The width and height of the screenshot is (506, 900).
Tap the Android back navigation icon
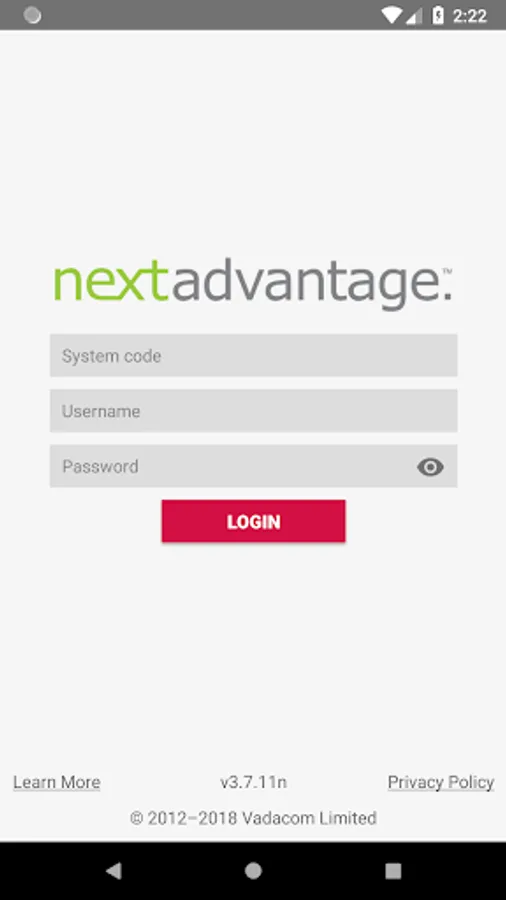pos(114,871)
